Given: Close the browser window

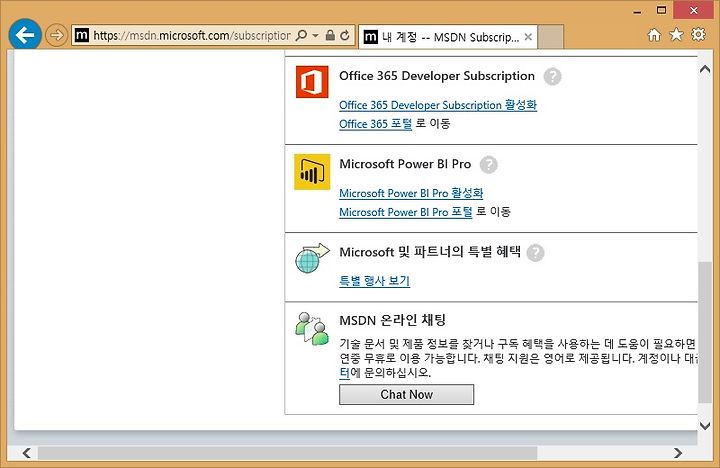Looking at the screenshot, I should tap(694, 10).
